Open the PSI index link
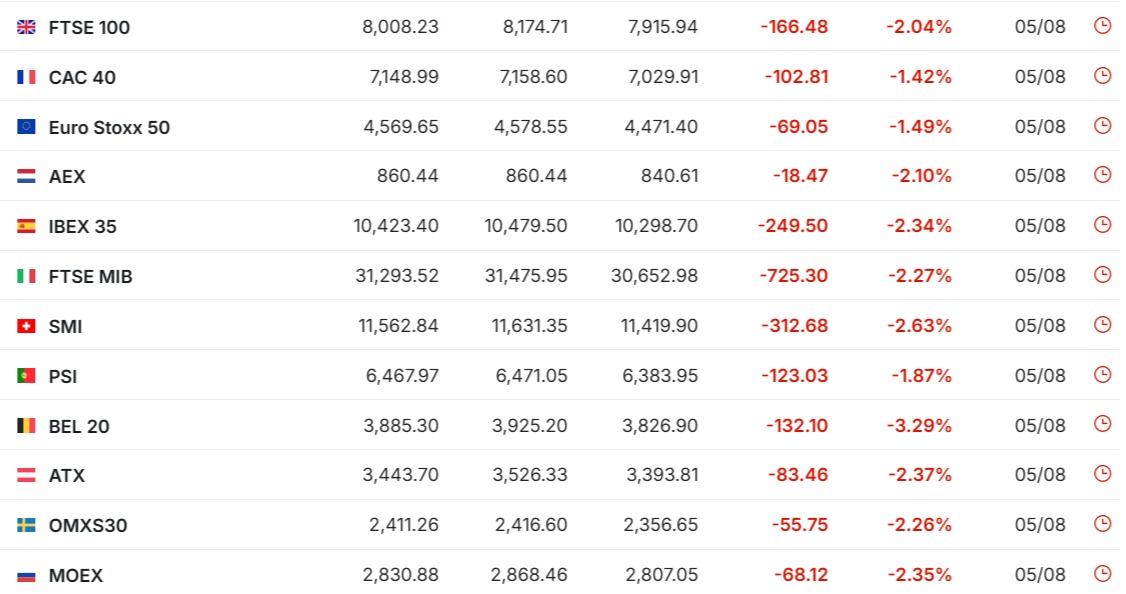This screenshot has height=594, width=1126. pyautogui.click(x=62, y=376)
